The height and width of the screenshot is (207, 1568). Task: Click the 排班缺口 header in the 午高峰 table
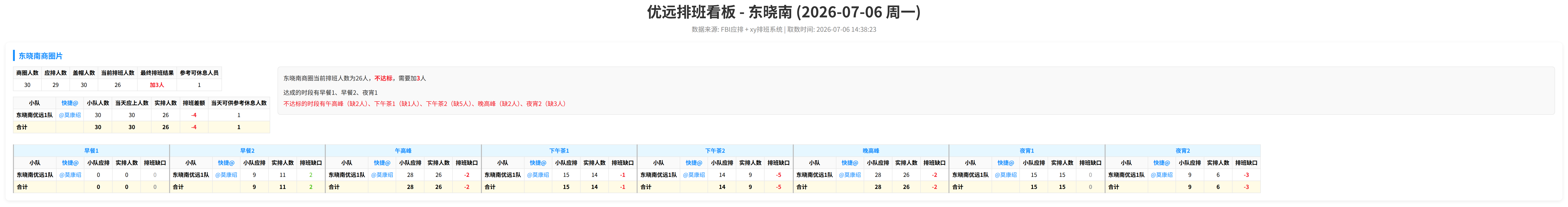(466, 163)
